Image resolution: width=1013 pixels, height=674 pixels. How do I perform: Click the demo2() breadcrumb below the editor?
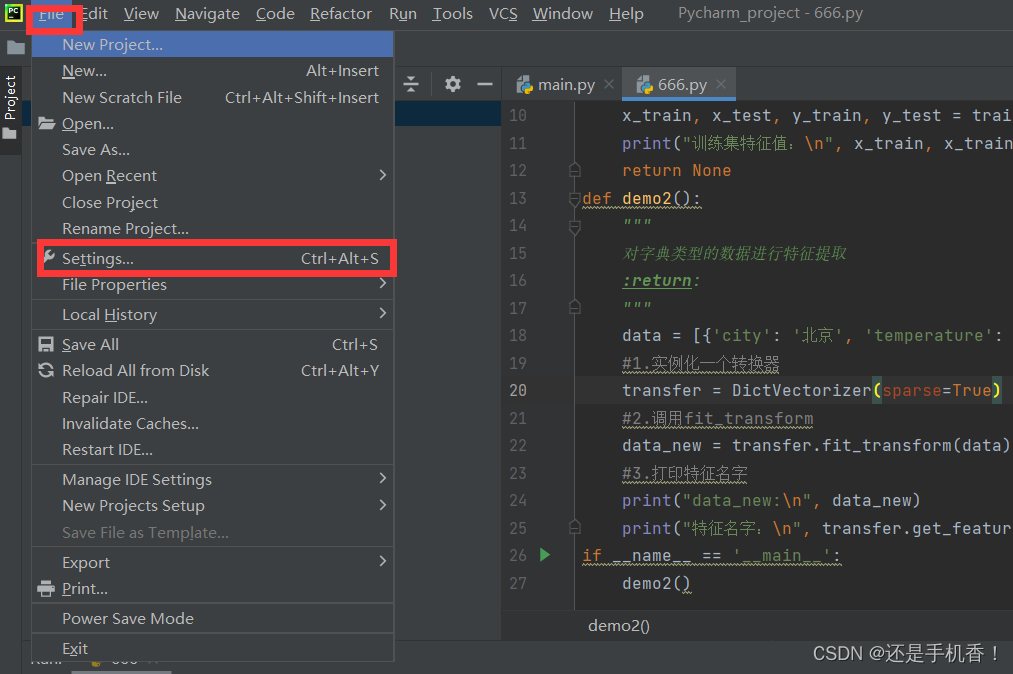618,626
